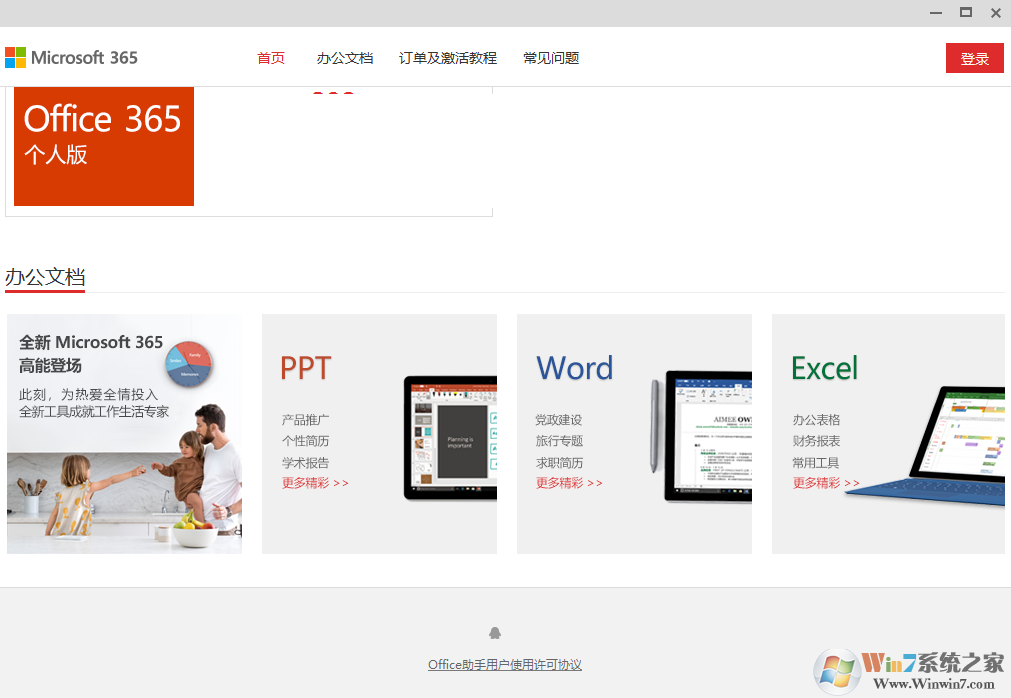
Task: Open Office助手用户使用许可协议 agreement link
Action: click(506, 664)
